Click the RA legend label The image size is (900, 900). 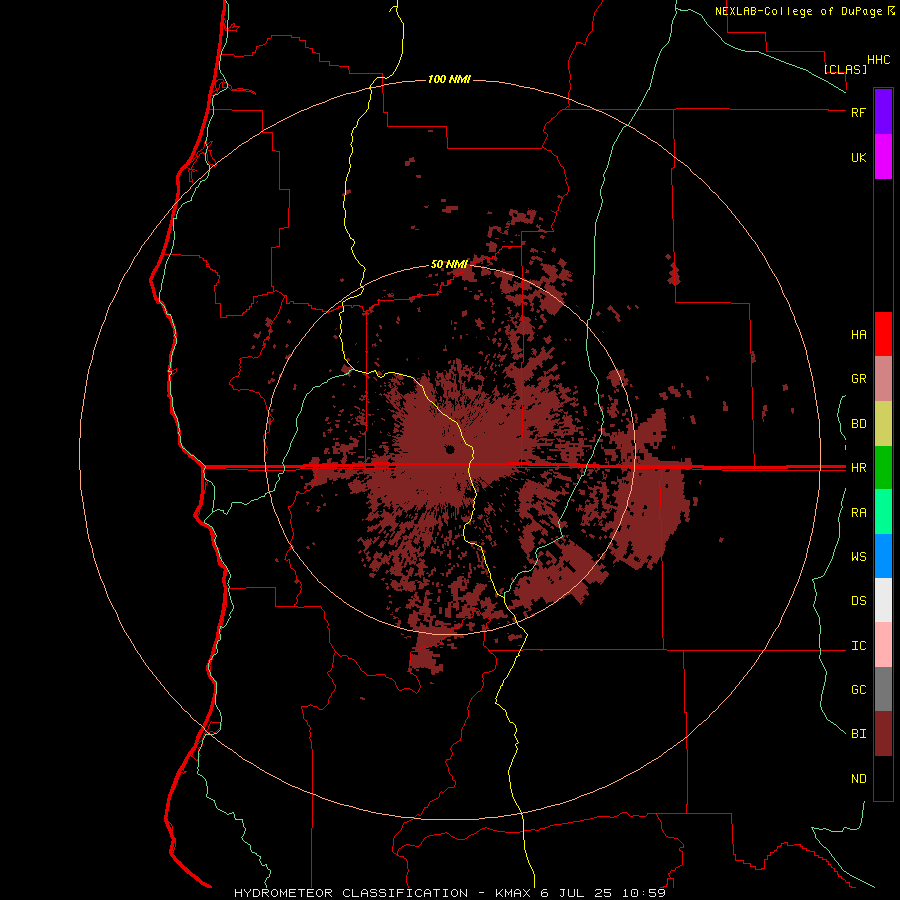pos(858,513)
